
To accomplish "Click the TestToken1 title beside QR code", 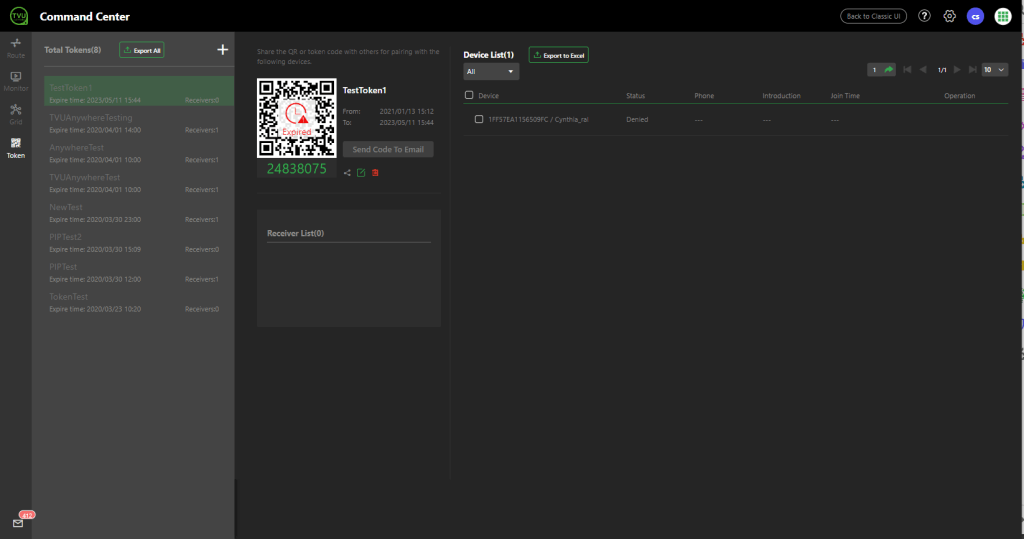I will coord(364,90).
